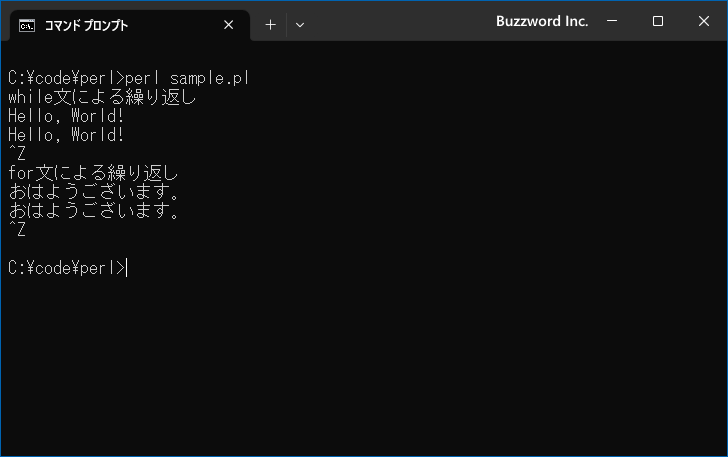The image size is (728, 457).
Task: Expand the new tab profile dropdown
Action: (x=300, y=25)
